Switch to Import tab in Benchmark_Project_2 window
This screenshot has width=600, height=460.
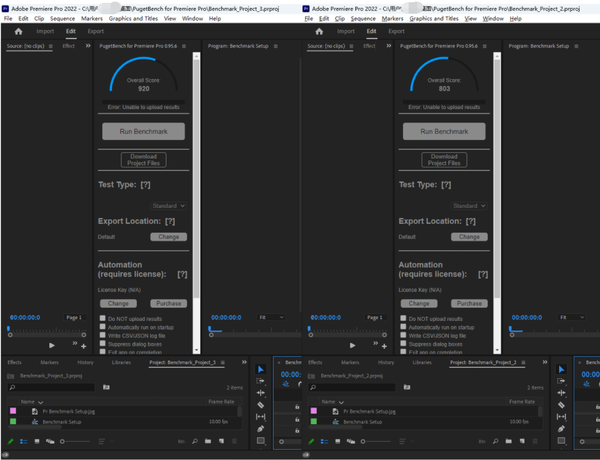point(346,31)
